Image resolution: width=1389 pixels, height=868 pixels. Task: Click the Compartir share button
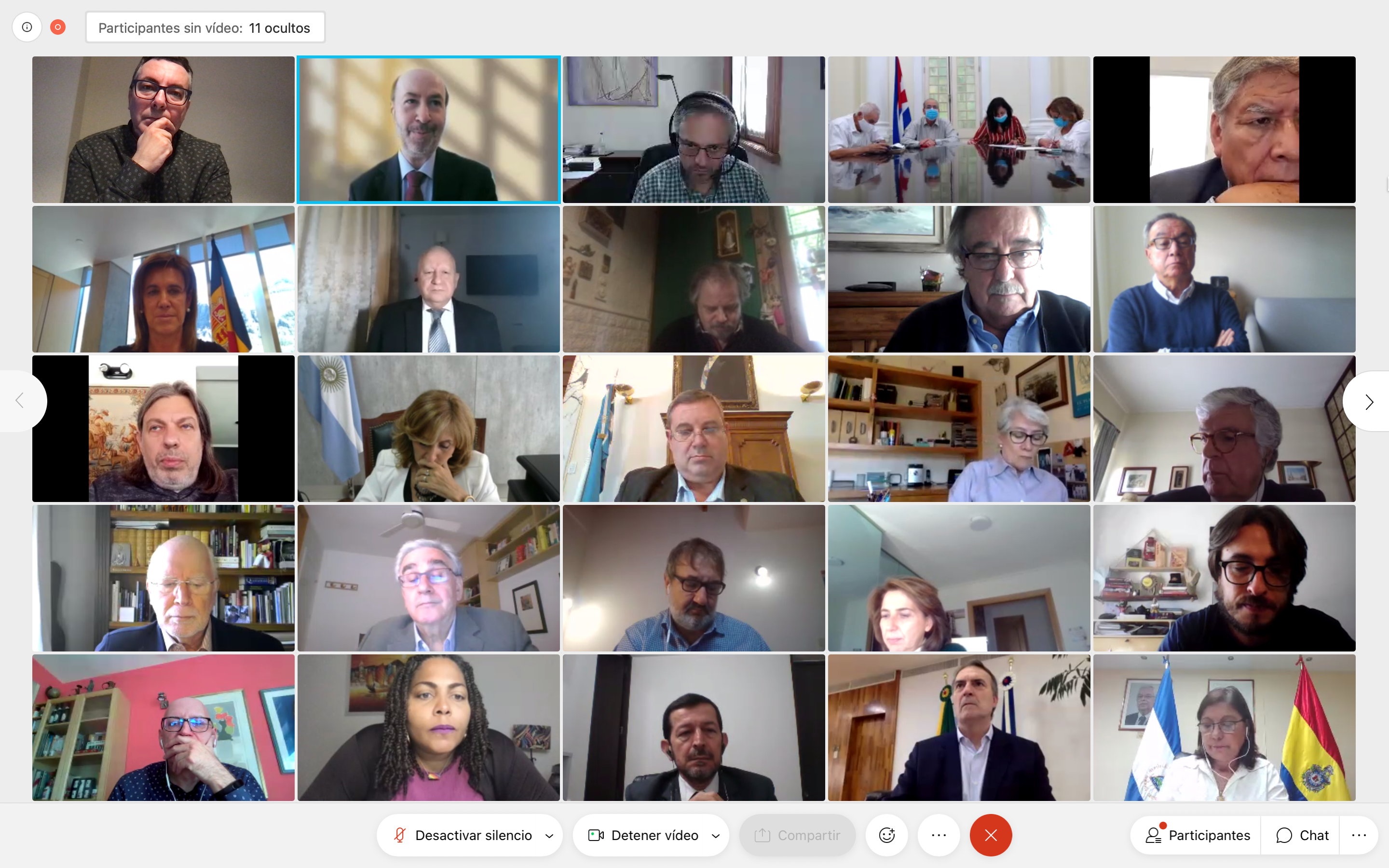click(x=797, y=835)
